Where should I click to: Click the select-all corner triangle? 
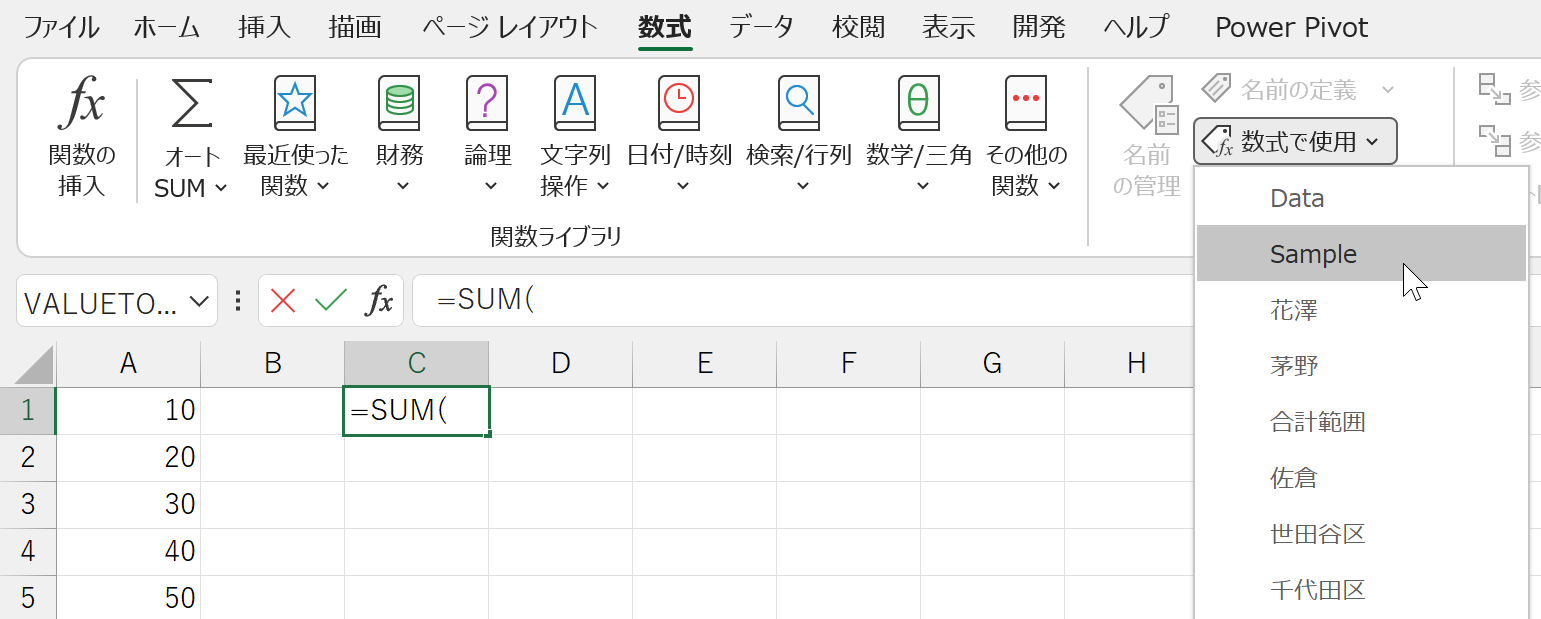pyautogui.click(x=28, y=364)
